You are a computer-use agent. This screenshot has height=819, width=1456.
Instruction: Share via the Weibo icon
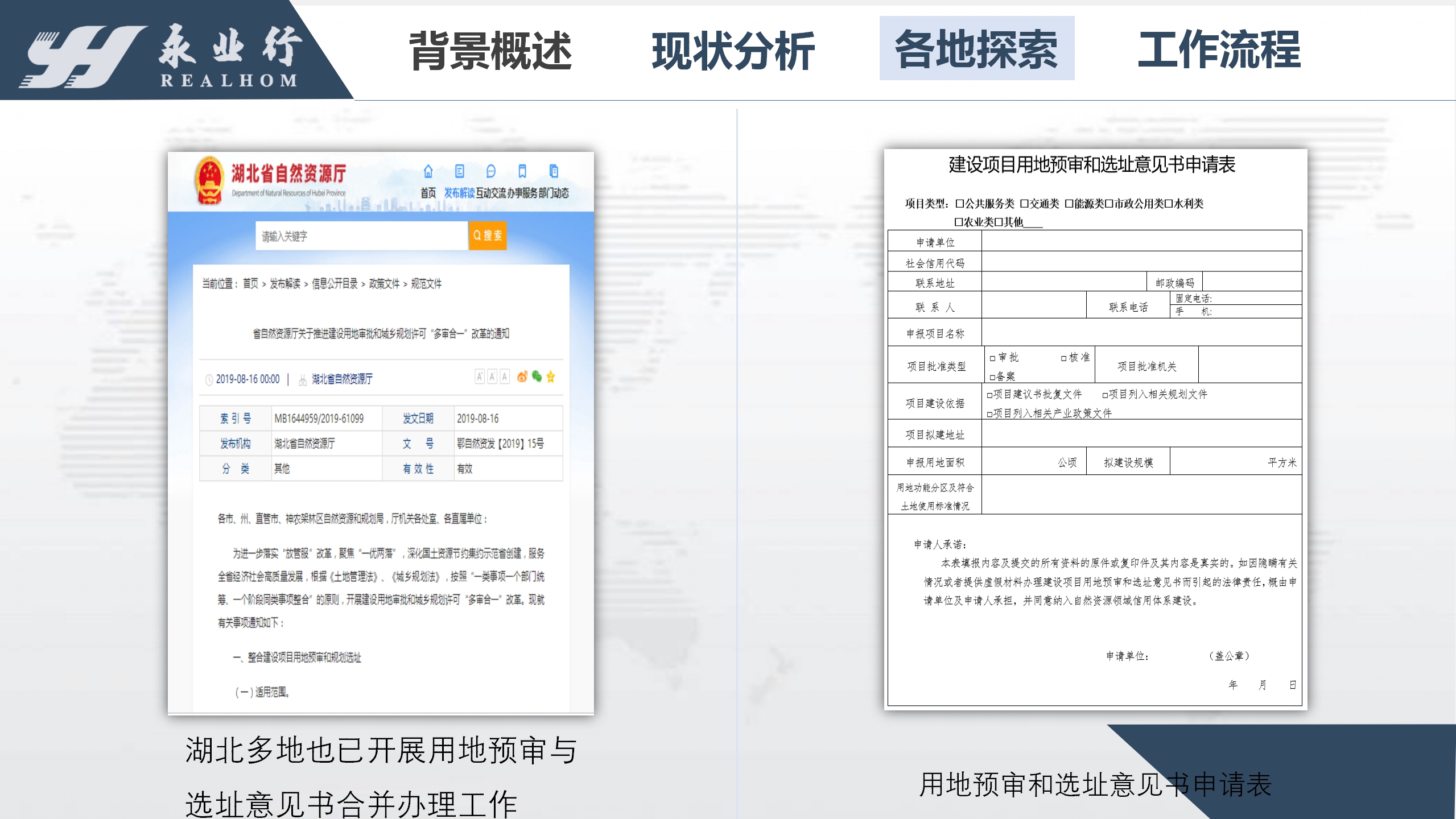pos(522,377)
